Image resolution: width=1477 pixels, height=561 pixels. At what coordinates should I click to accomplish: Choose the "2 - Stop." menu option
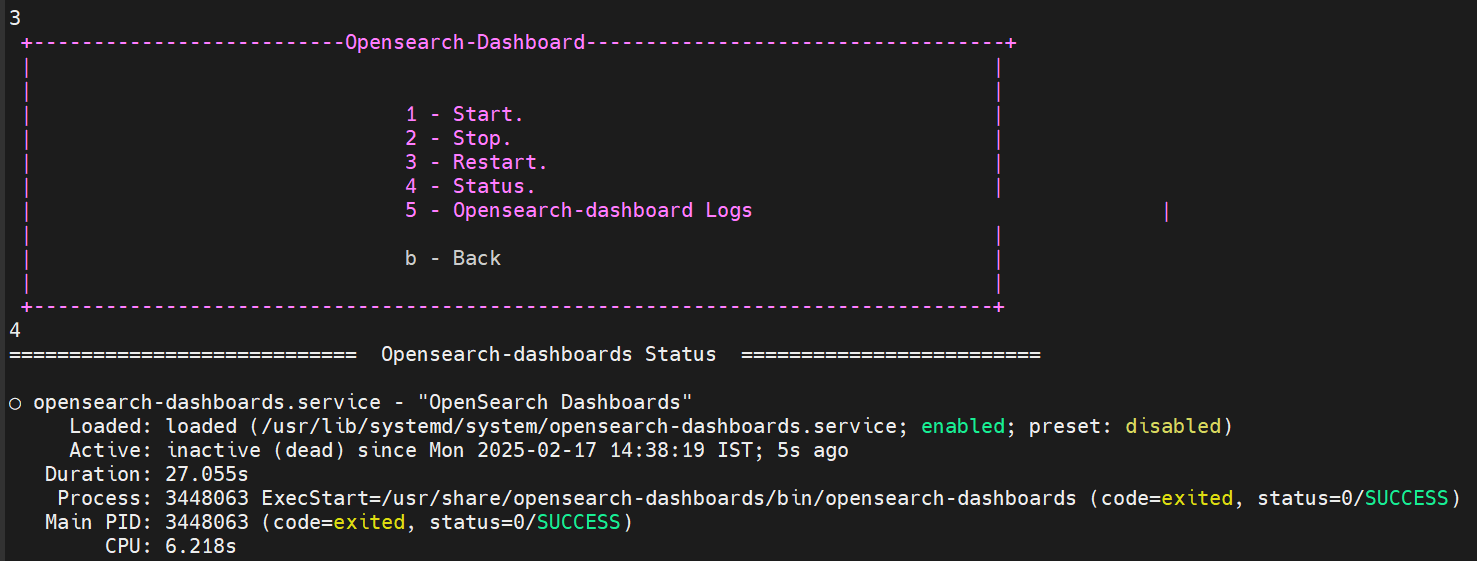pyautogui.click(x=458, y=138)
